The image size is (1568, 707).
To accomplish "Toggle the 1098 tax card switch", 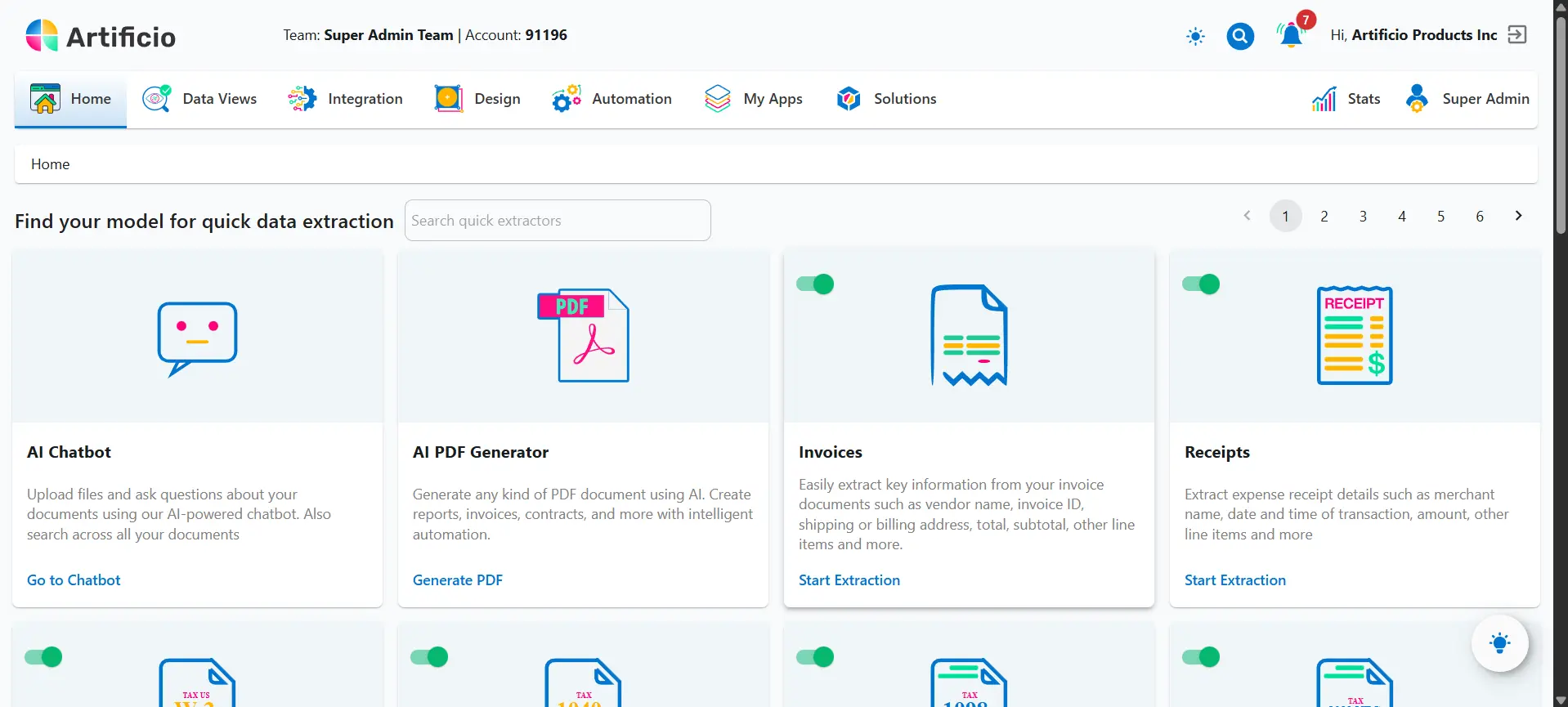I will pos(815,656).
